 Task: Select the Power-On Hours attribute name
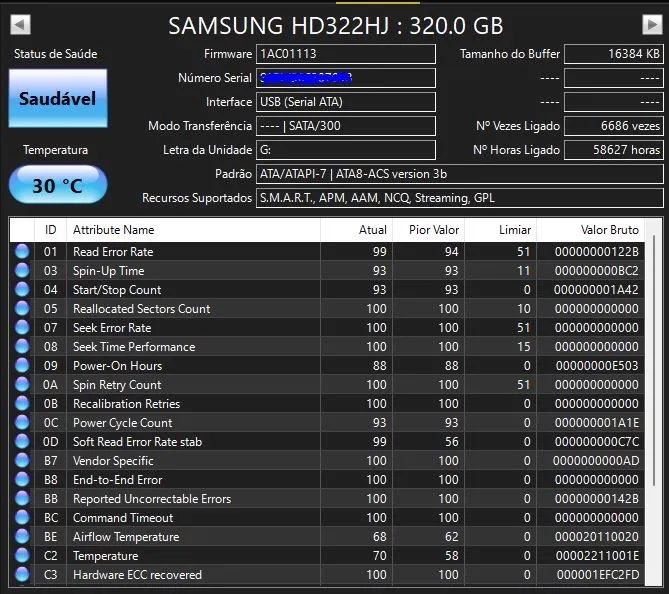click(117, 366)
